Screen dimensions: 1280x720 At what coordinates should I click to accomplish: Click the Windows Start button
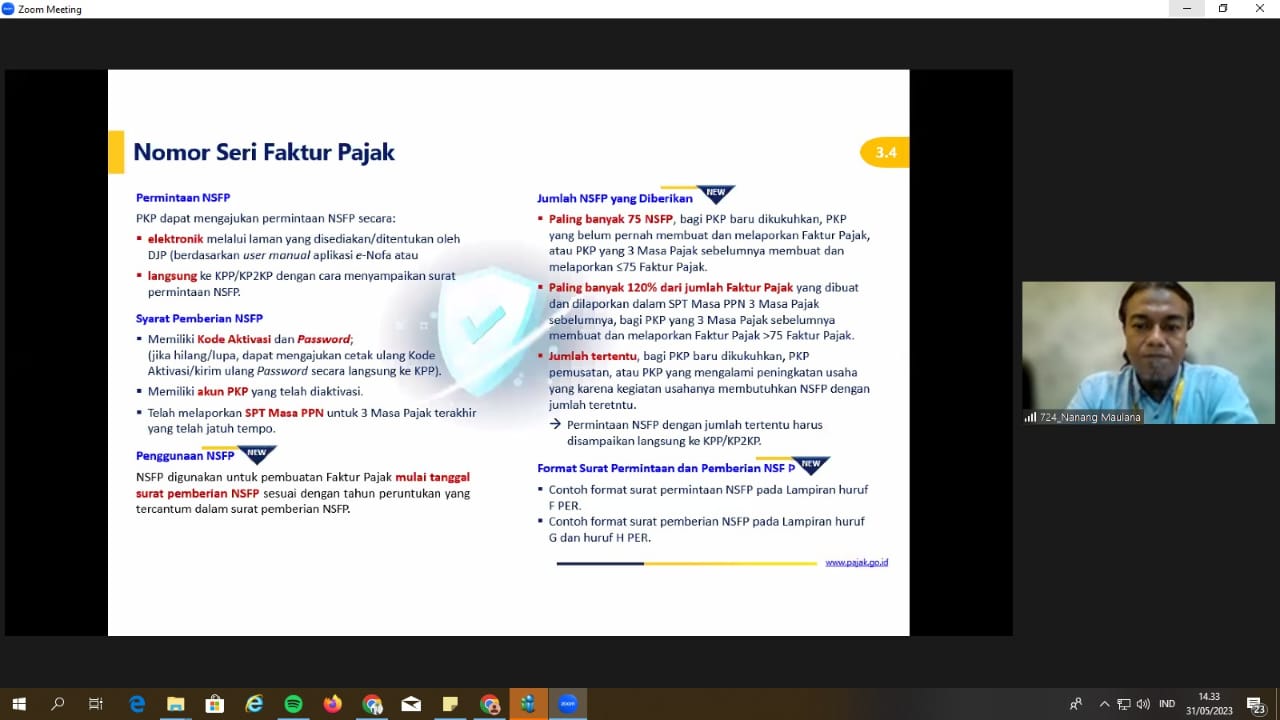[19, 704]
